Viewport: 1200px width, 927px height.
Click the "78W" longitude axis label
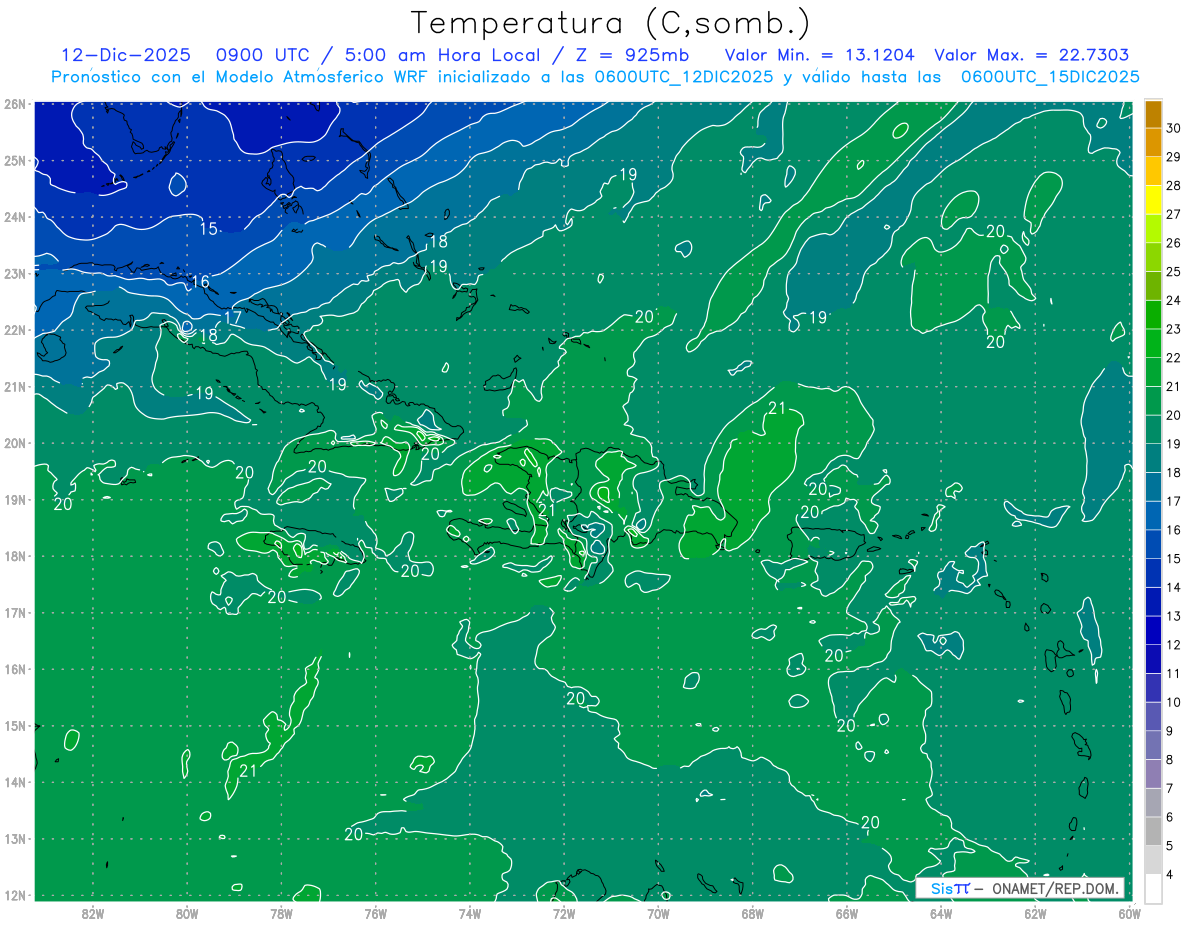point(281,913)
